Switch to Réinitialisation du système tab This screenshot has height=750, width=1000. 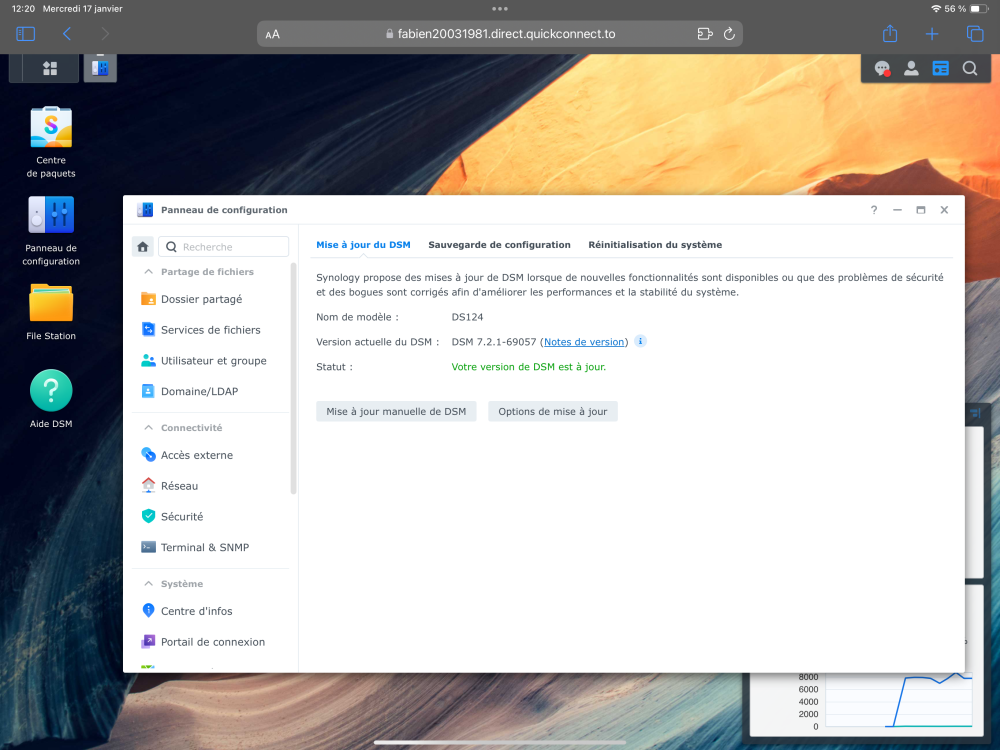click(655, 245)
